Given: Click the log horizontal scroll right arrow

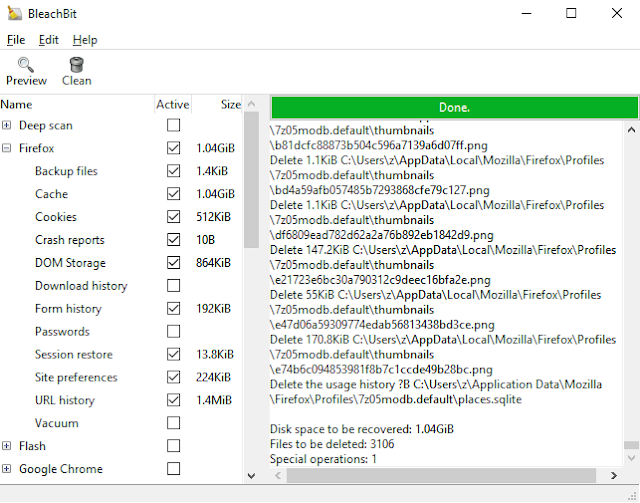Looking at the screenshot, I should [x=613, y=475].
